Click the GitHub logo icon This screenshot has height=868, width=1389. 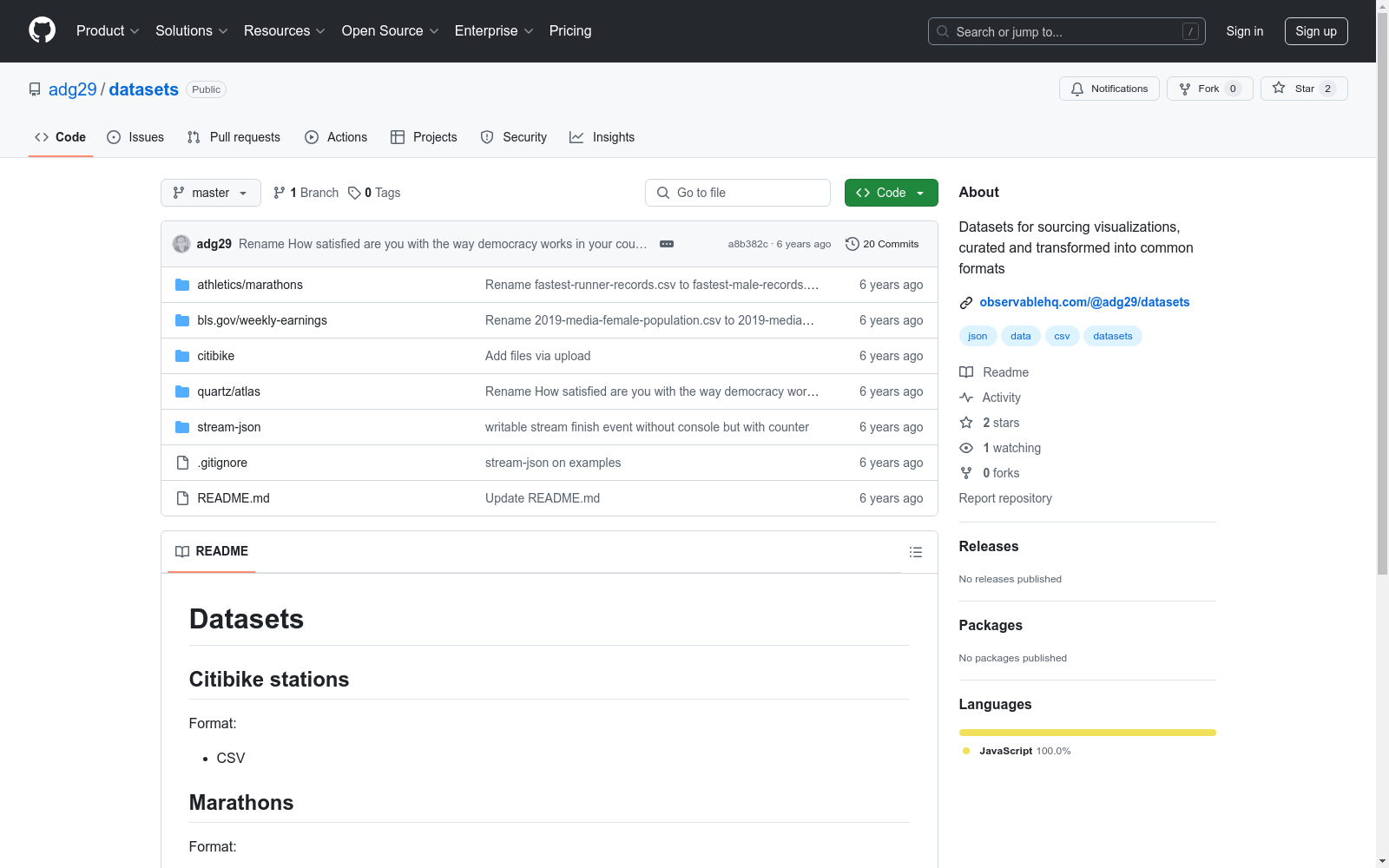[42, 30]
